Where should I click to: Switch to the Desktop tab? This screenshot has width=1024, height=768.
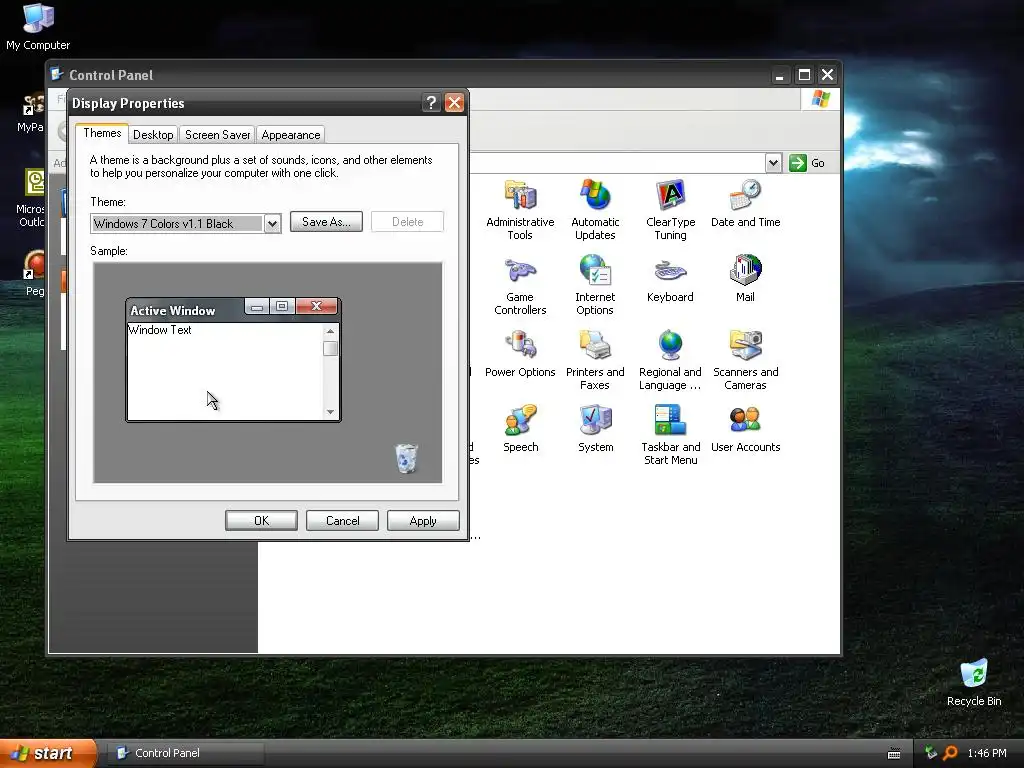(x=153, y=135)
